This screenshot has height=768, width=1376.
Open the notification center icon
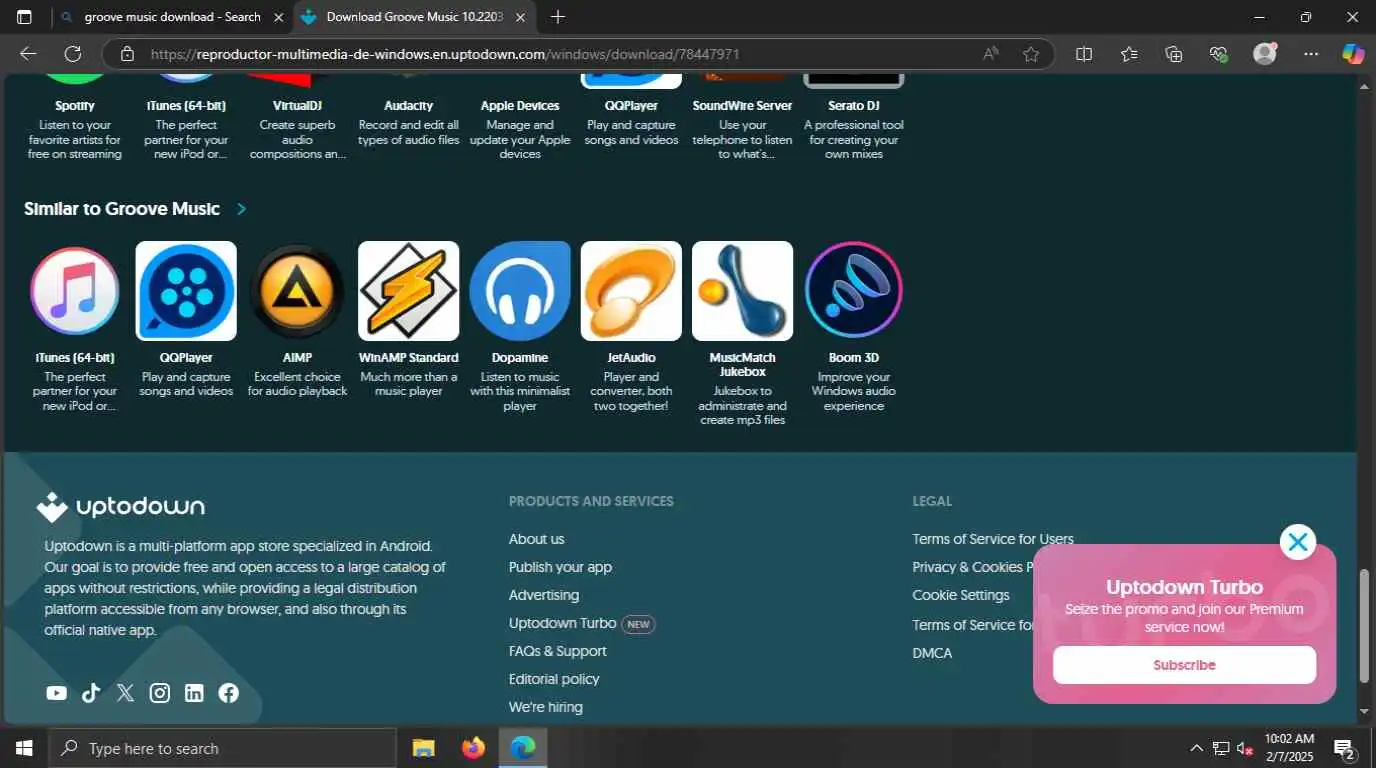click(1345, 748)
